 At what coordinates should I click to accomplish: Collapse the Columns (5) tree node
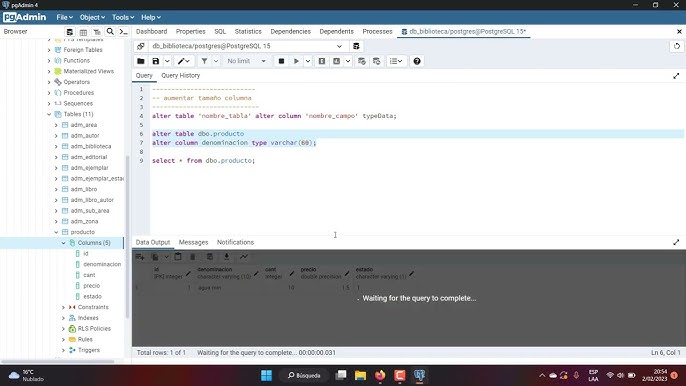63,243
